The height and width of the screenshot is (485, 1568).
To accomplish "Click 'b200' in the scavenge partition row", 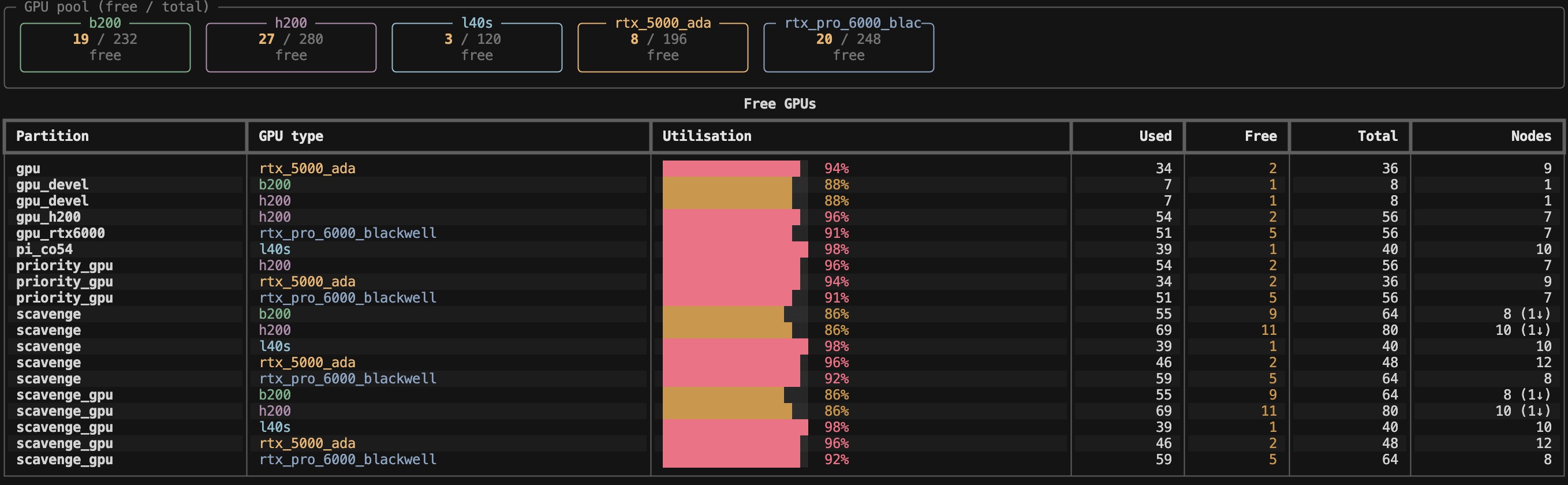I will [275, 314].
